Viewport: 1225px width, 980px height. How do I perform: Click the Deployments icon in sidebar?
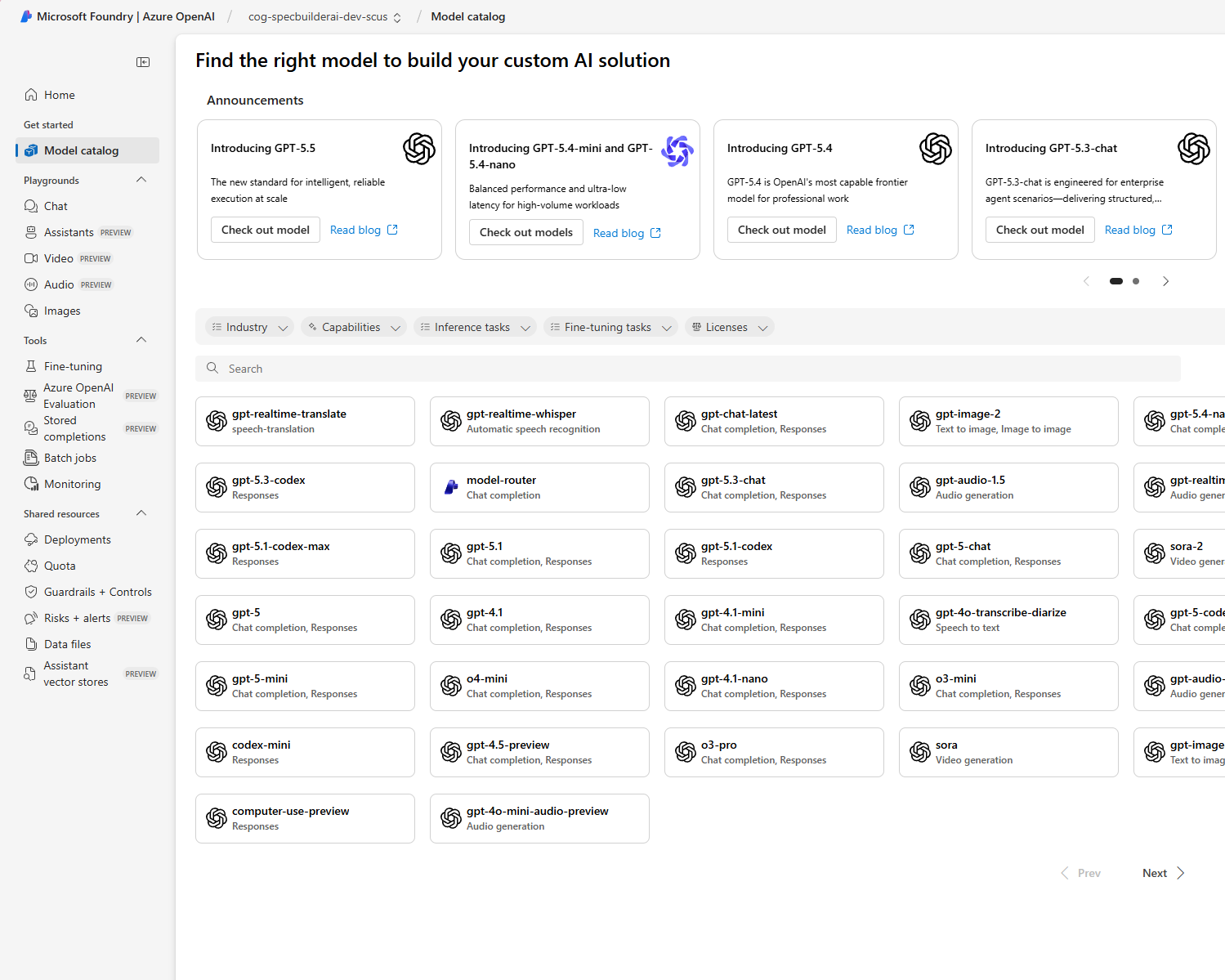[x=31, y=539]
